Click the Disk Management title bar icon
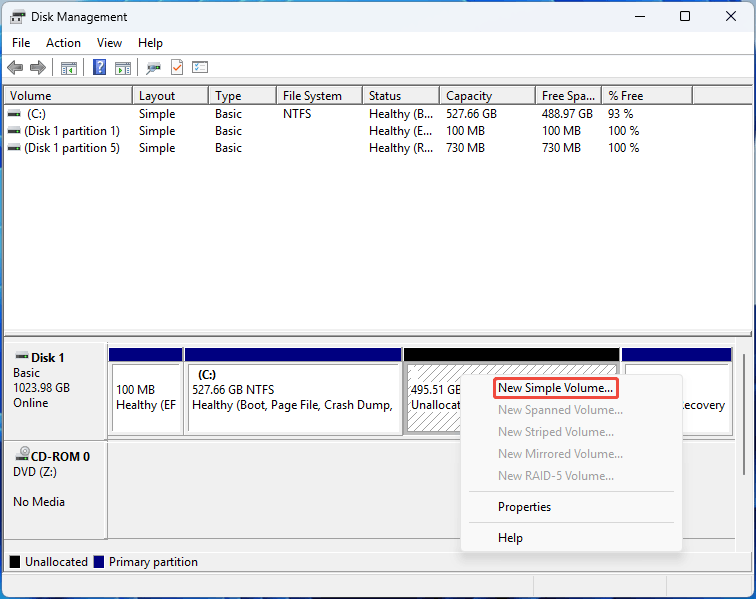The image size is (756, 599). [18, 17]
